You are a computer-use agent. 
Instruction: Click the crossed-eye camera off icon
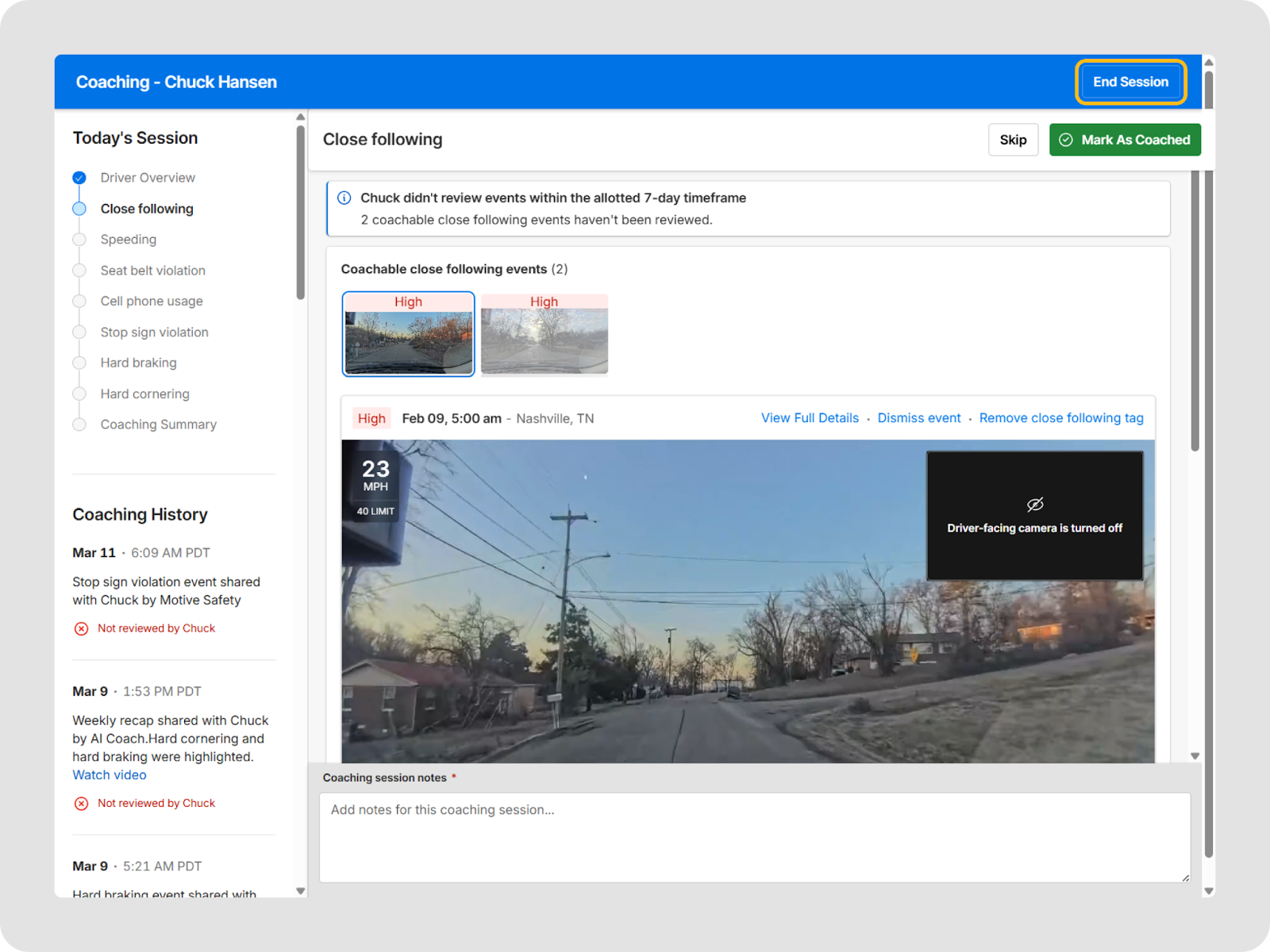(1034, 505)
